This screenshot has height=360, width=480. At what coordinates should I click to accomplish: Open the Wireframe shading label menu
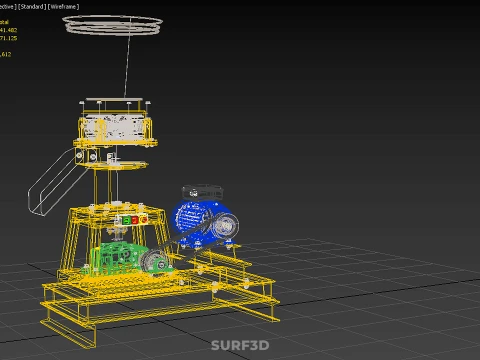point(63,7)
